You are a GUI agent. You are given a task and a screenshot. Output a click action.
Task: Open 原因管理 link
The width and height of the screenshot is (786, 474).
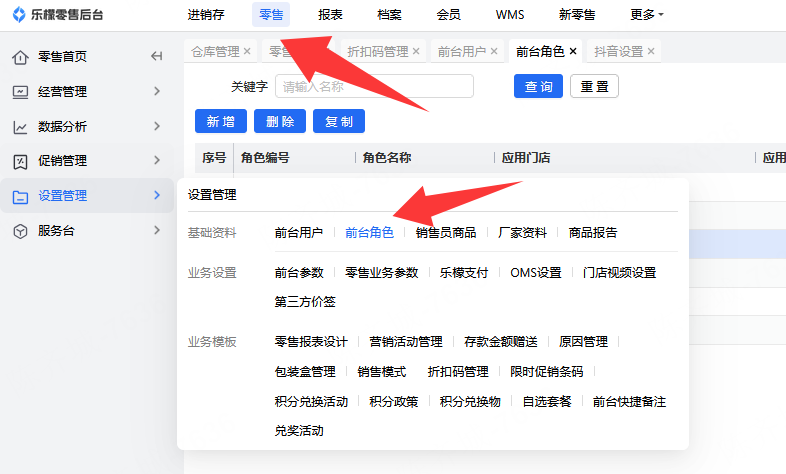583,342
